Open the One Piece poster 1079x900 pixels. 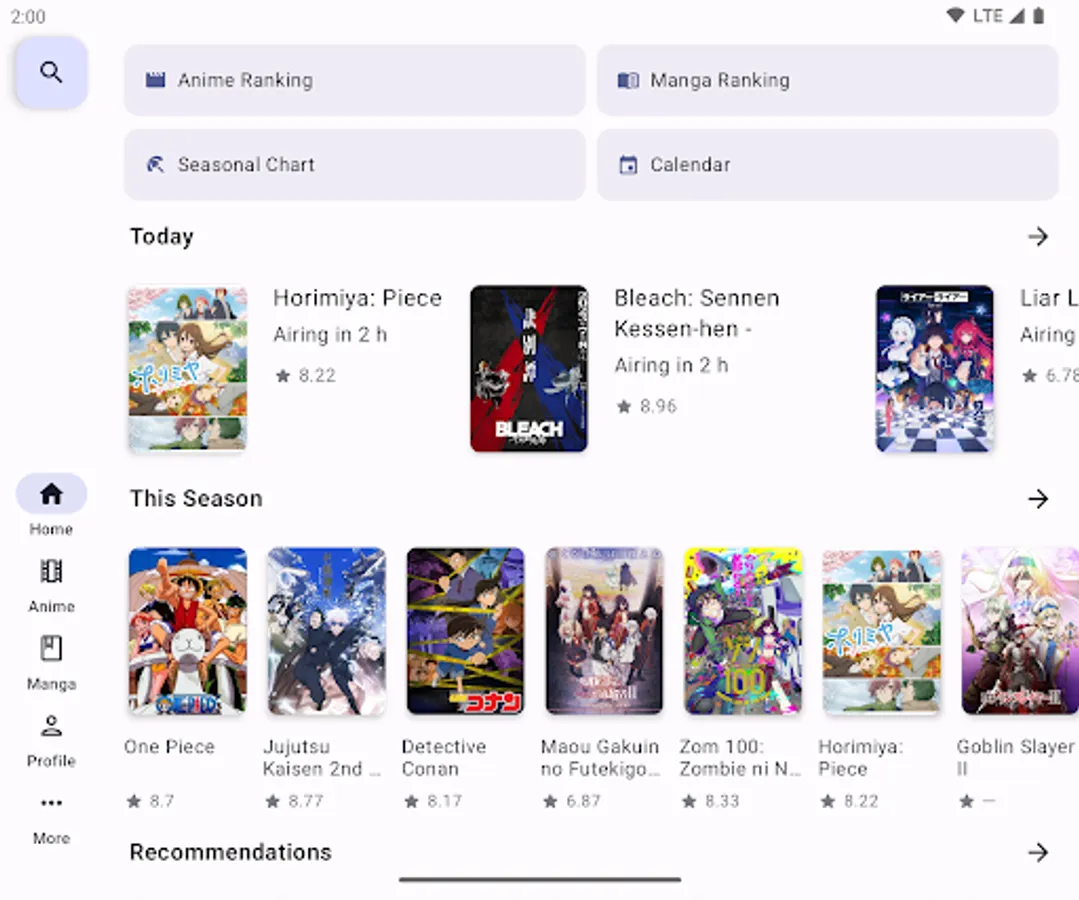[188, 631]
